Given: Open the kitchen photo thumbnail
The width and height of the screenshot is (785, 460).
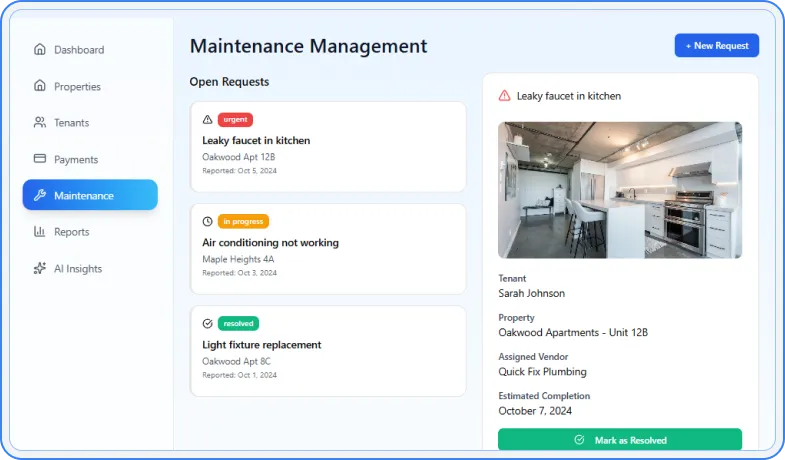Looking at the screenshot, I should [619, 190].
